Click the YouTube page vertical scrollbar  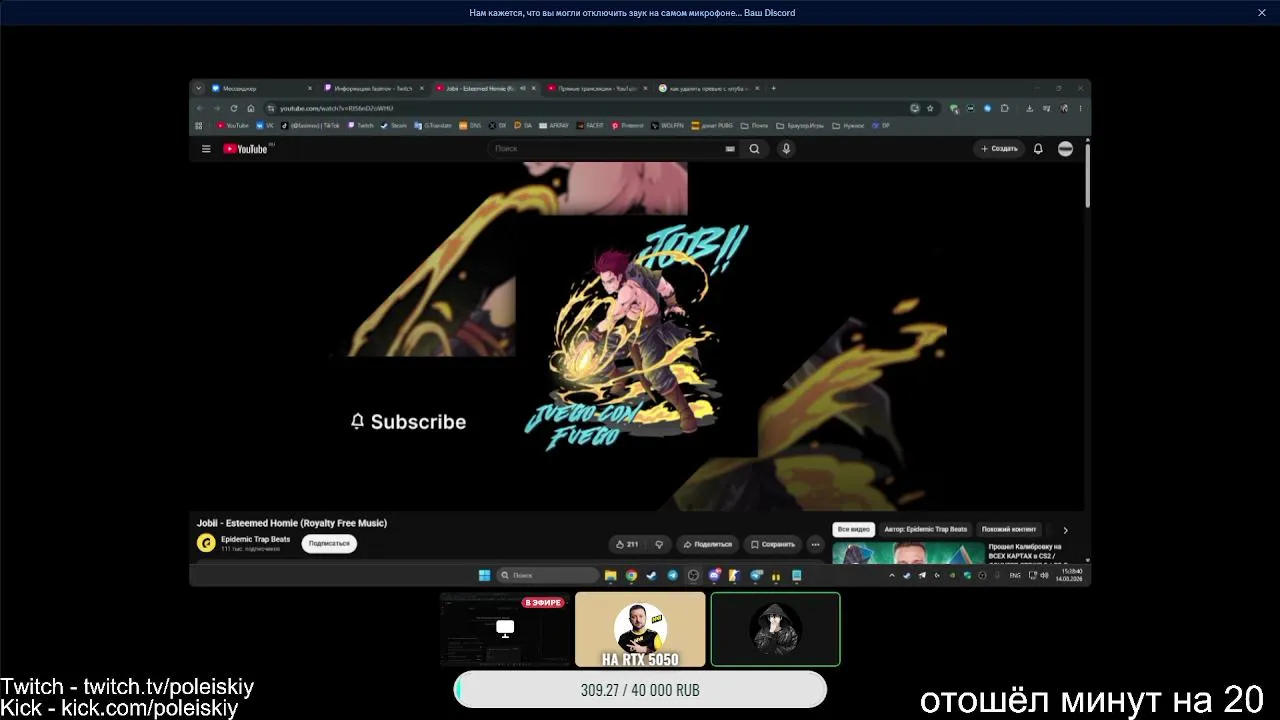pyautogui.click(x=1087, y=175)
